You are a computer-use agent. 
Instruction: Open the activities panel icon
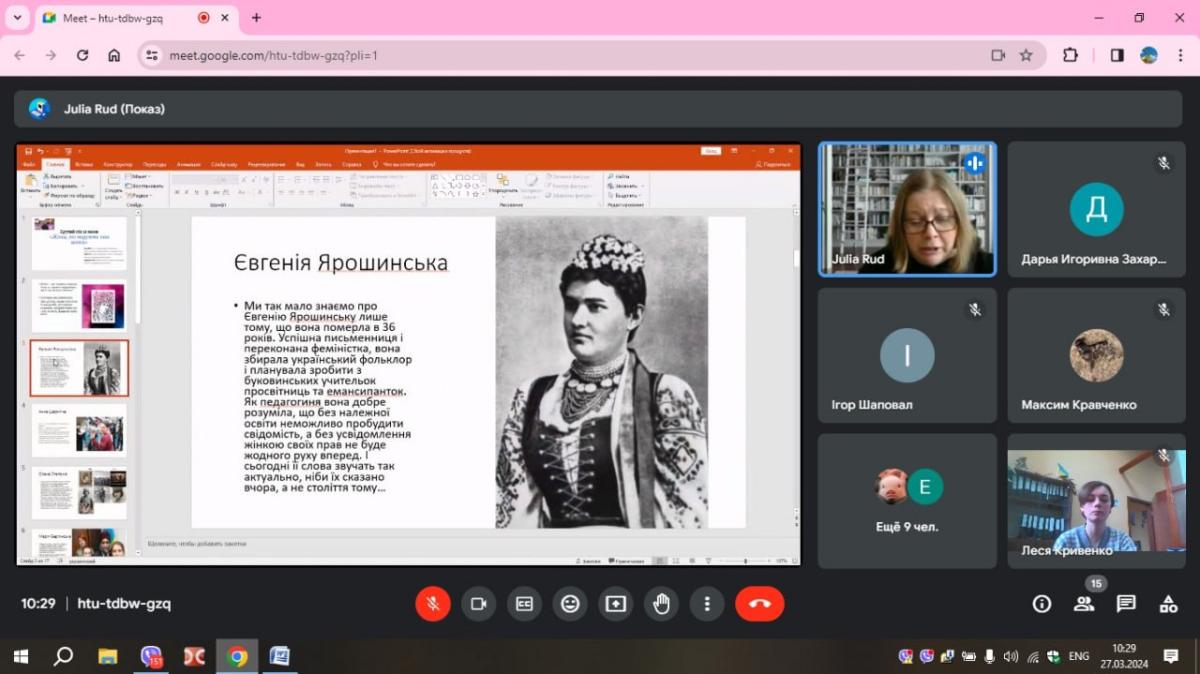1168,604
